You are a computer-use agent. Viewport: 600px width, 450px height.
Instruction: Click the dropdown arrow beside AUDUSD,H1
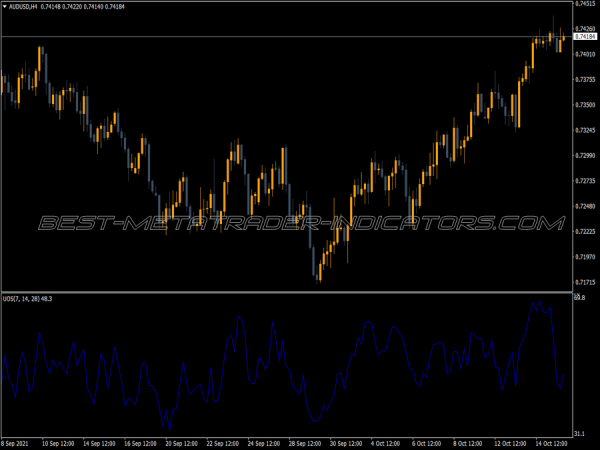[4, 7]
